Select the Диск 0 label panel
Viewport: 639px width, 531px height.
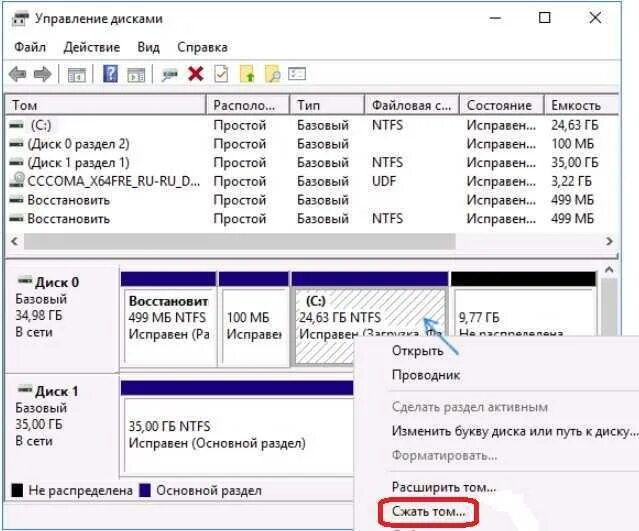pos(62,317)
